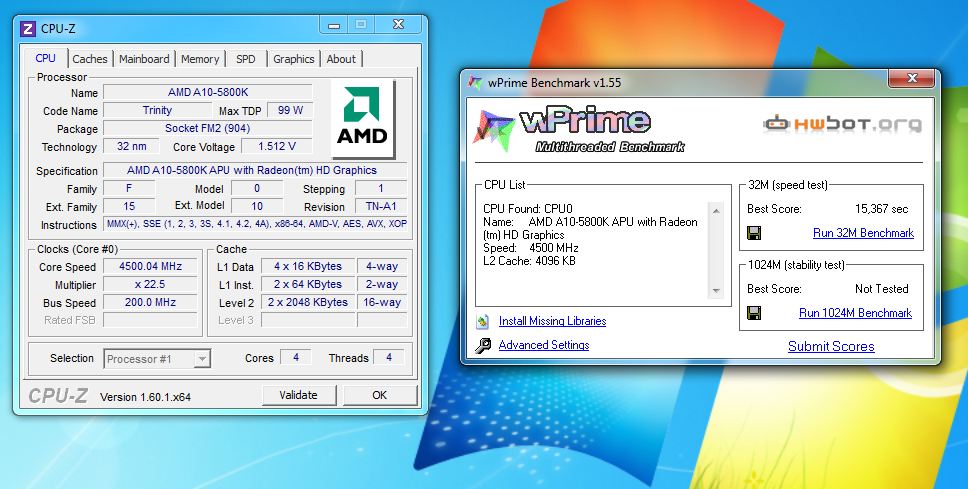Minimize the CPU-Z window
Viewport: 968px width, 489px height.
click(334, 25)
